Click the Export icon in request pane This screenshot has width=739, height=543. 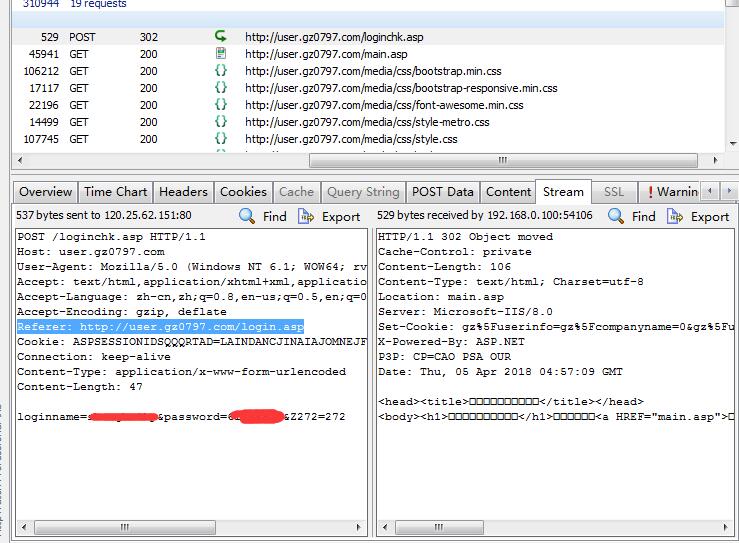(x=307, y=216)
